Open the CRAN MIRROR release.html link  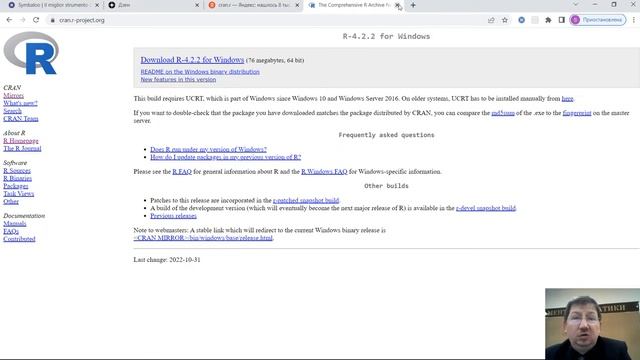click(203, 238)
